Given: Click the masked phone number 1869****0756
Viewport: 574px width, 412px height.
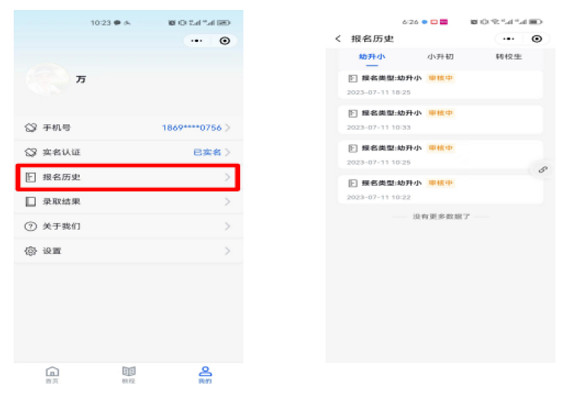Looking at the screenshot, I should (x=192, y=127).
